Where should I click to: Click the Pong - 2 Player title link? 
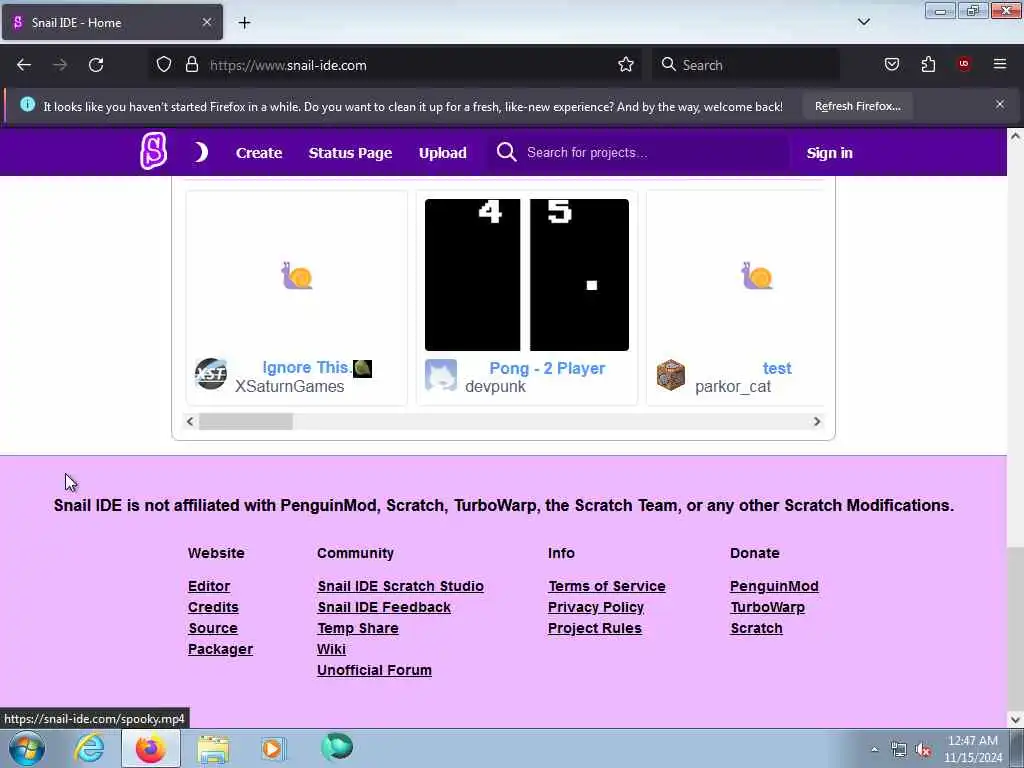tap(547, 368)
